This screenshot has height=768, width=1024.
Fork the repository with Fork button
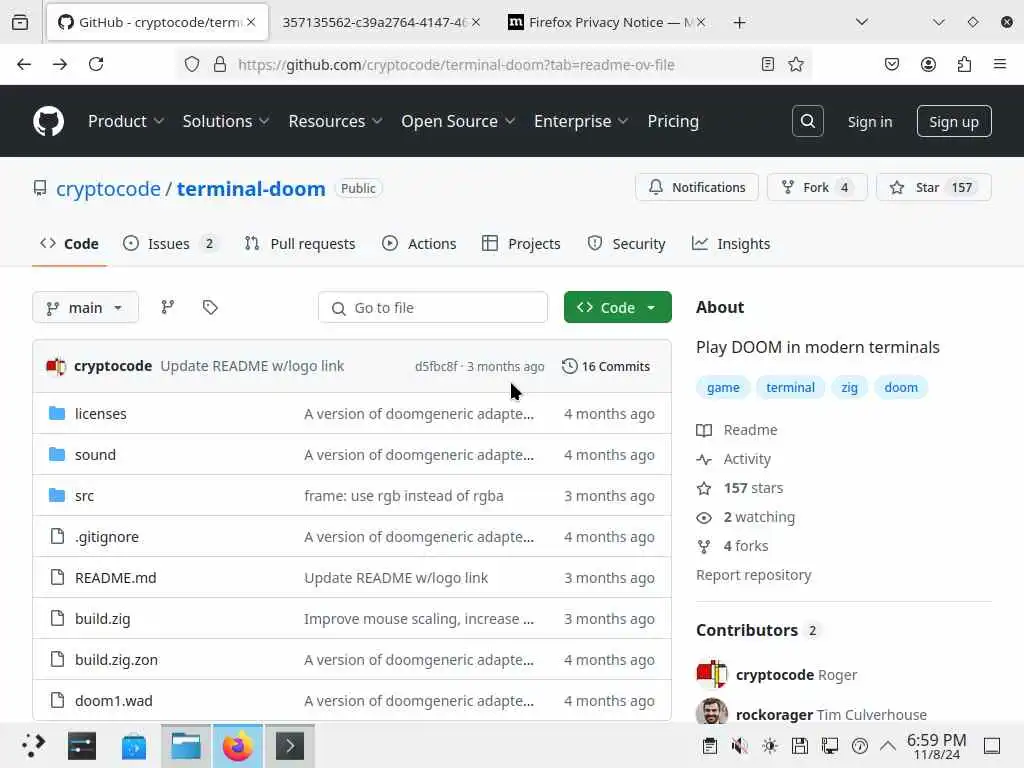817,187
